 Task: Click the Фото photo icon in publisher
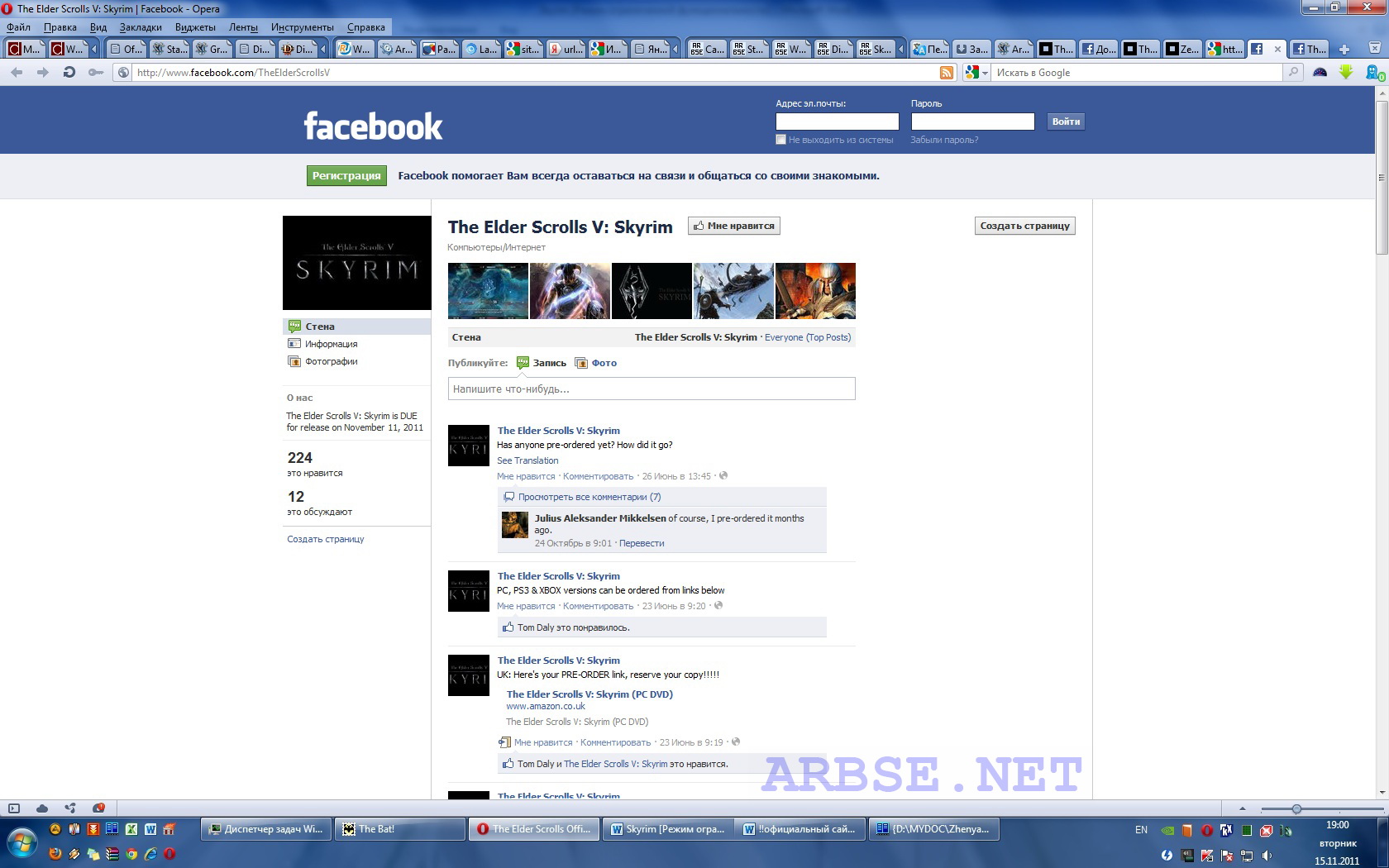581,363
